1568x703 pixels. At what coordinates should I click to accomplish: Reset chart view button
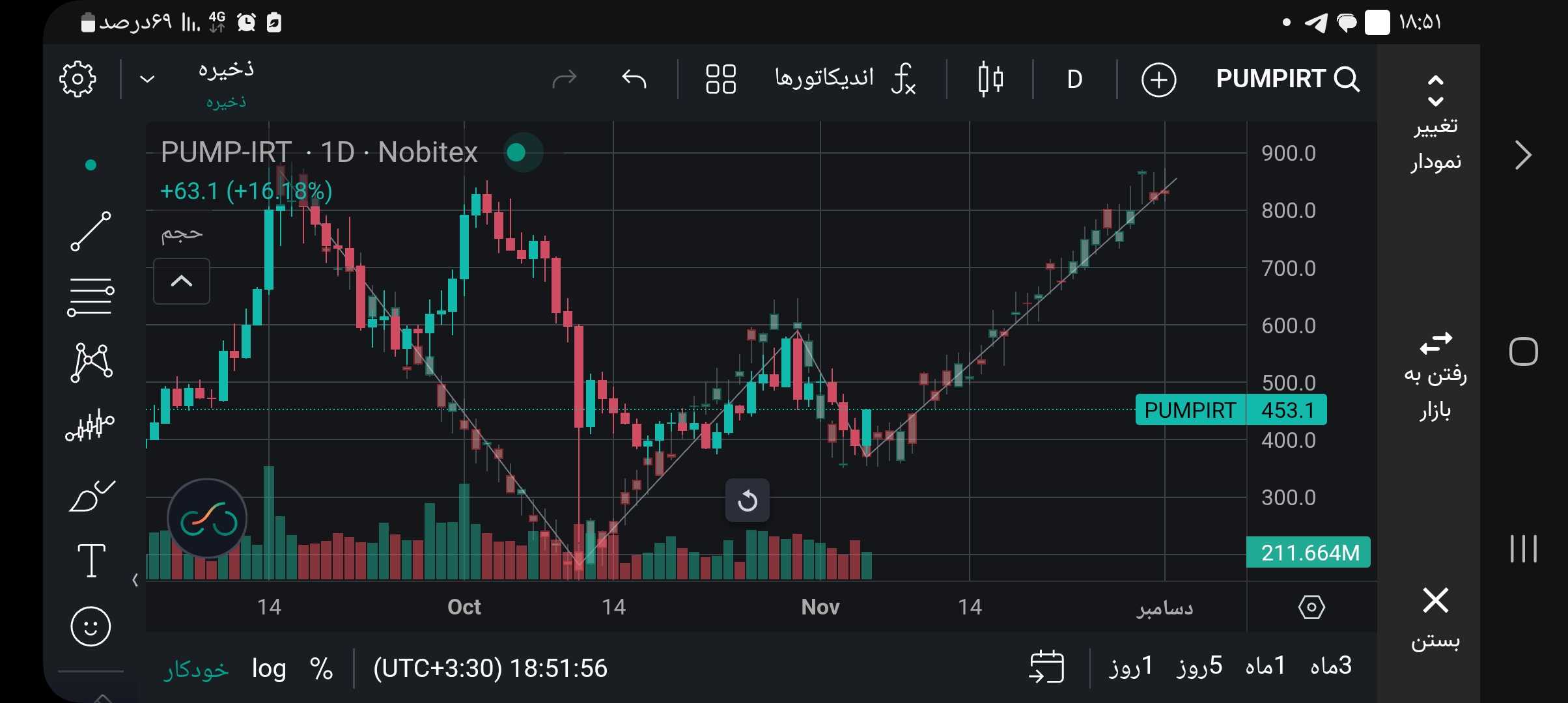coord(748,501)
